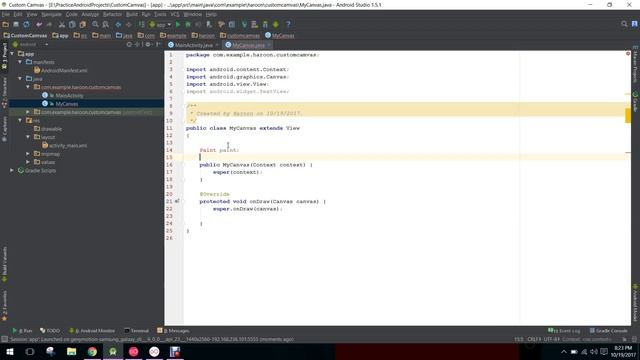The image size is (640, 360).
Task: Select activity_main.xml in project tree
Action: 64,145
